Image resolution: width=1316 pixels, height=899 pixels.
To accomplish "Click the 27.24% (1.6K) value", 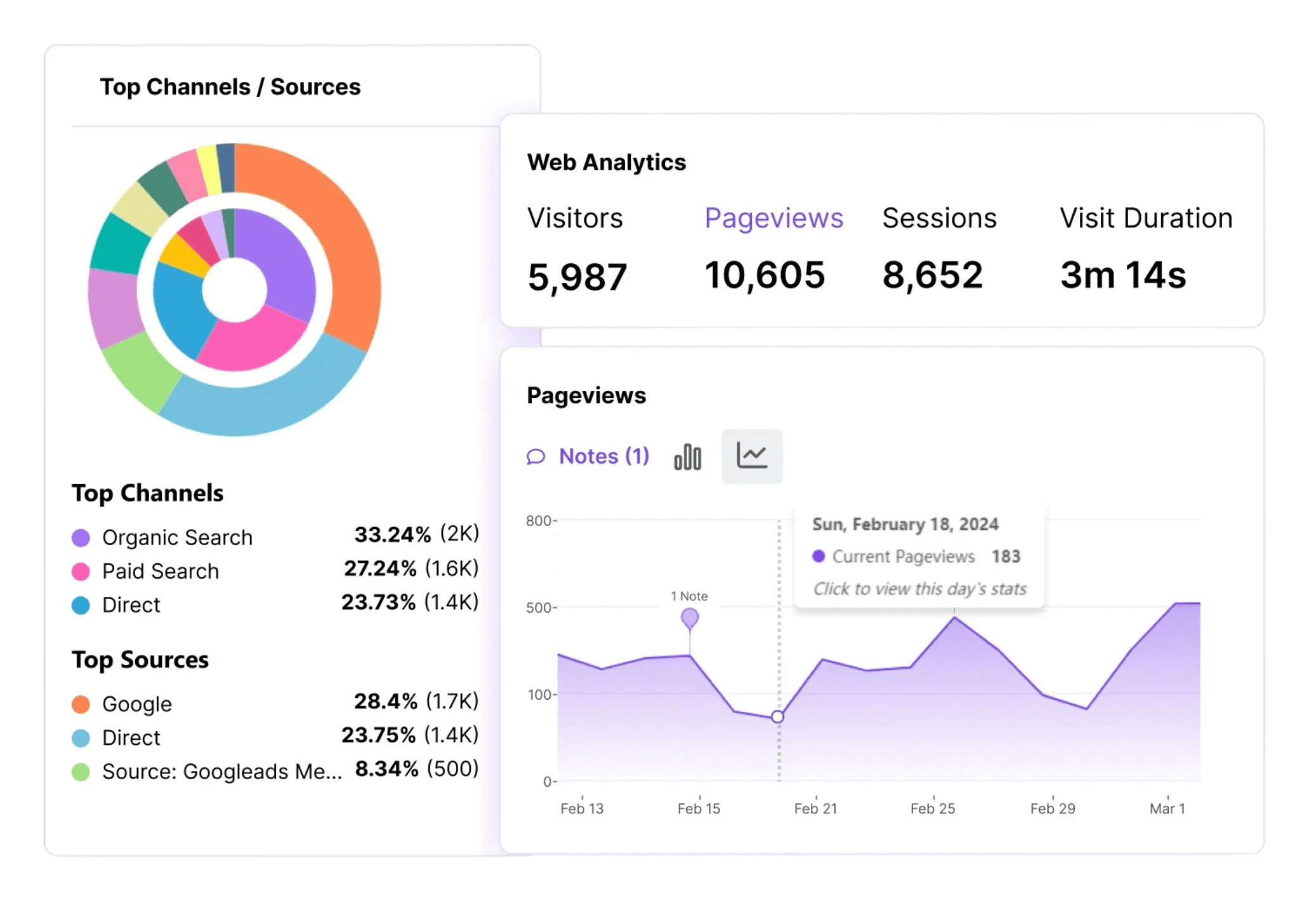I will 411,568.
